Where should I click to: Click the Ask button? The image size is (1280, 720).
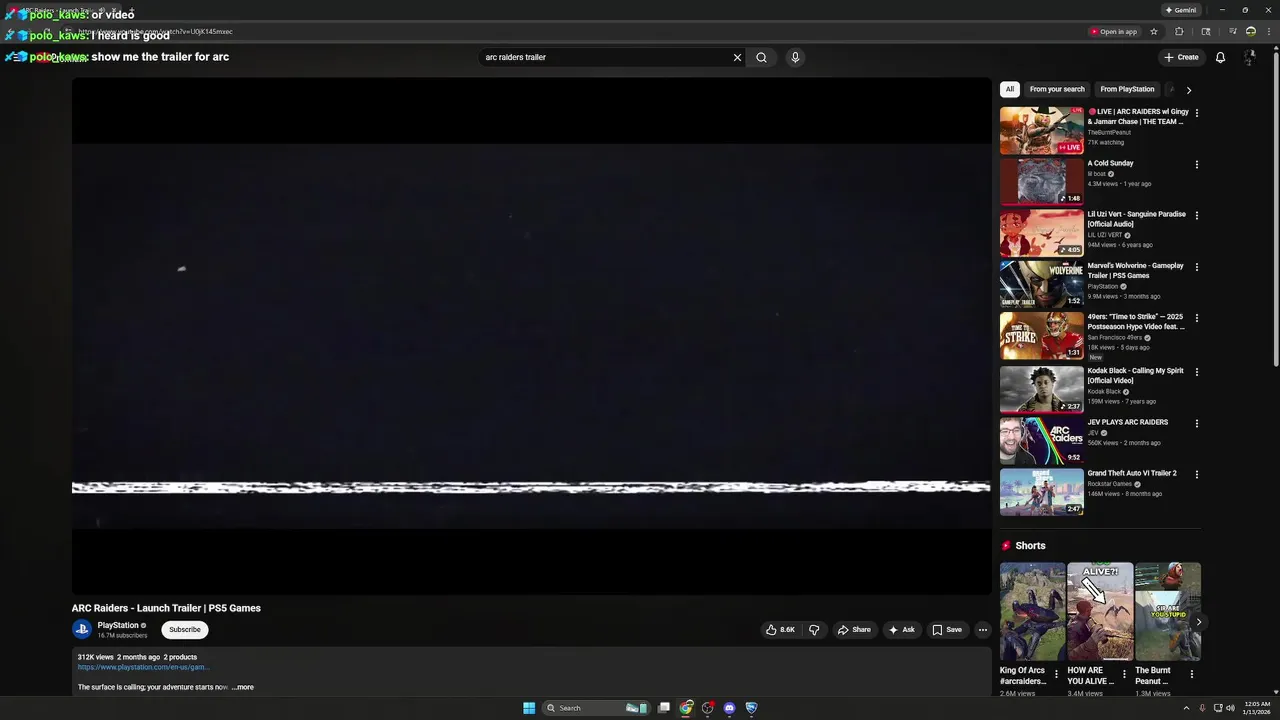(901, 630)
